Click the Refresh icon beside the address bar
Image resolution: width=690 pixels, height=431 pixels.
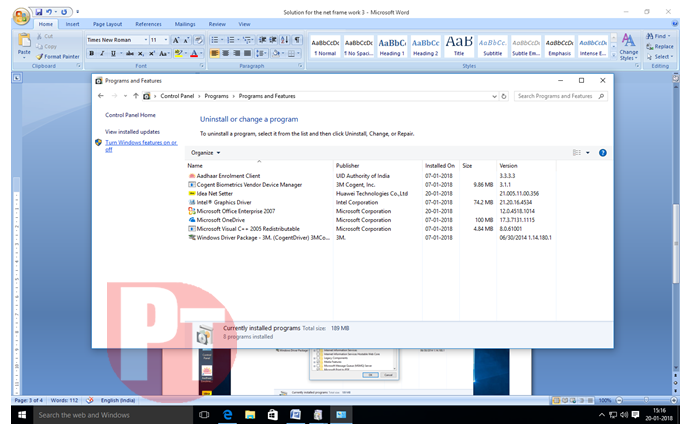pyautogui.click(x=504, y=96)
